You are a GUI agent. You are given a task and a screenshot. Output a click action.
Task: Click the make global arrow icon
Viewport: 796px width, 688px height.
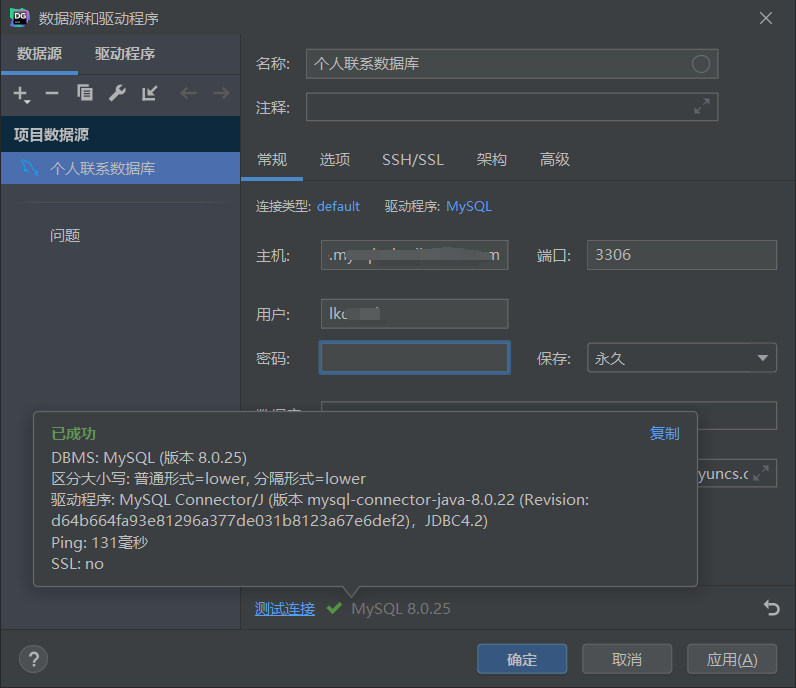[150, 93]
